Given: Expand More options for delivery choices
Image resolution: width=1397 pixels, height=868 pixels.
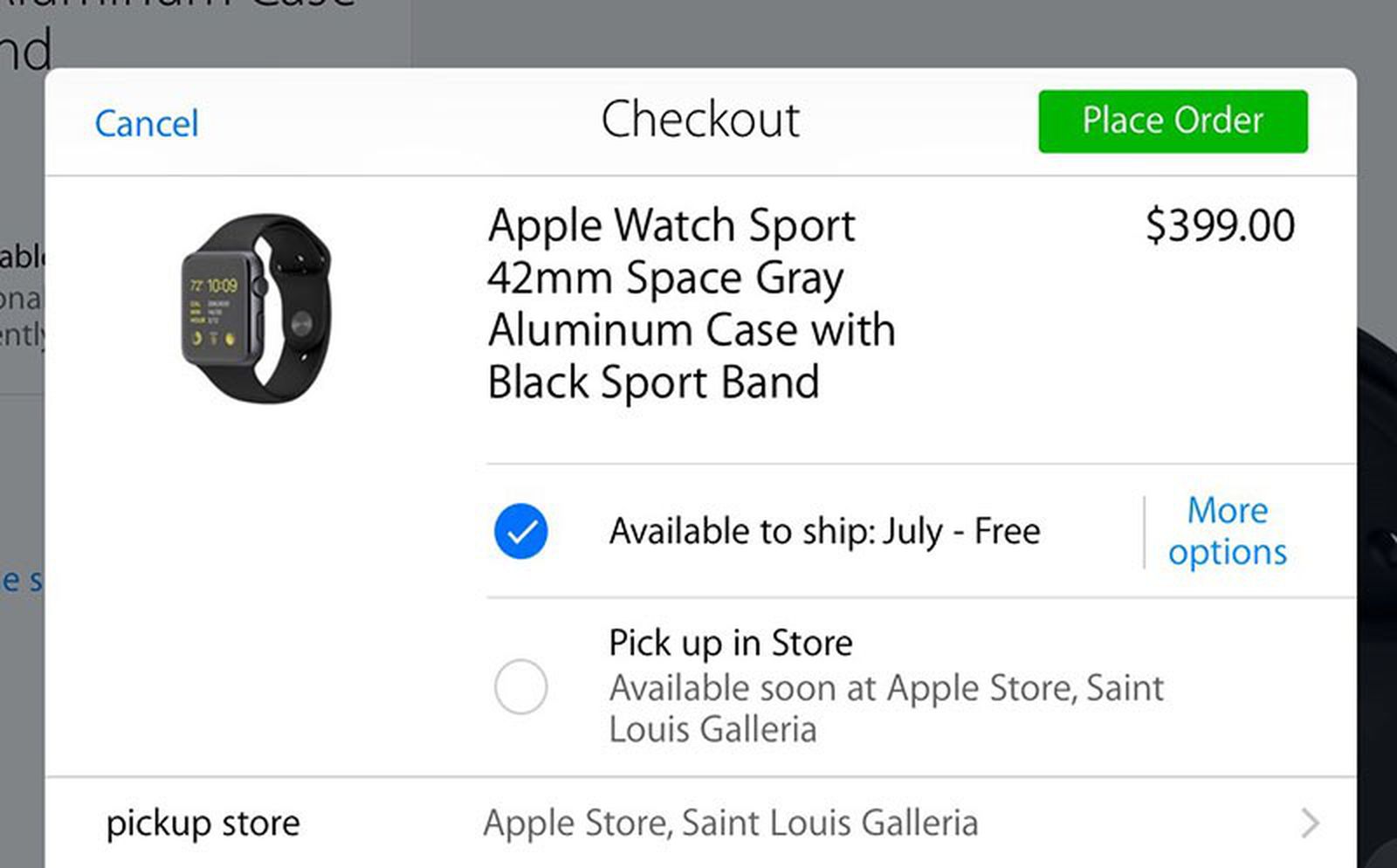Looking at the screenshot, I should 1226,531.
